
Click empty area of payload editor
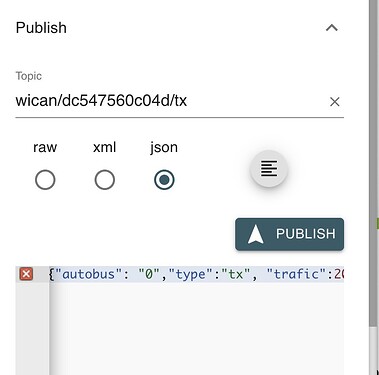click(x=197, y=328)
